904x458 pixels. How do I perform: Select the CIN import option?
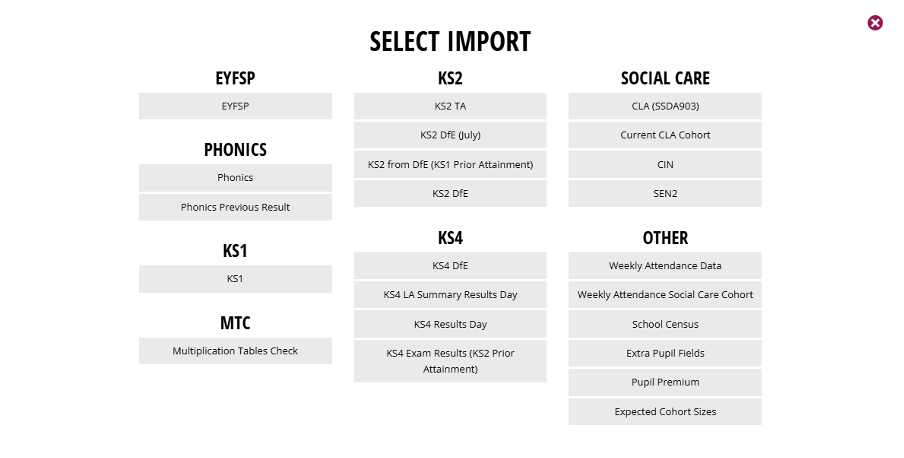click(x=665, y=164)
